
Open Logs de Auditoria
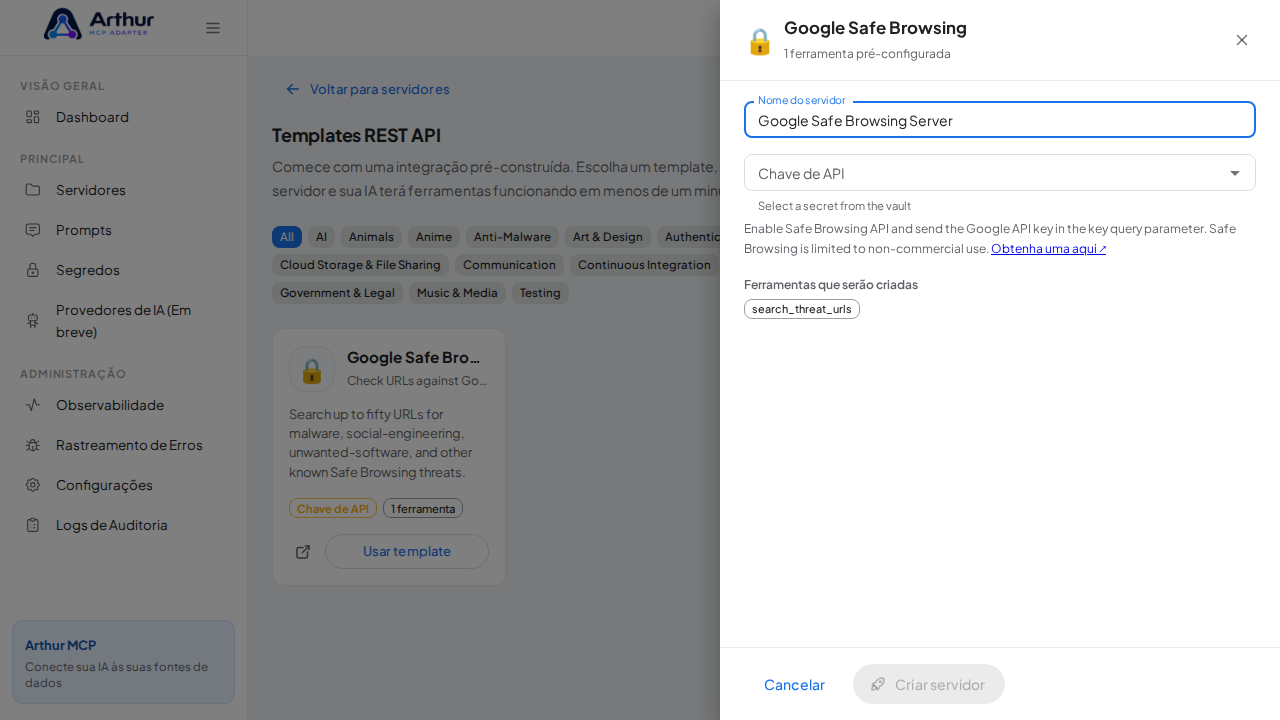(124, 525)
